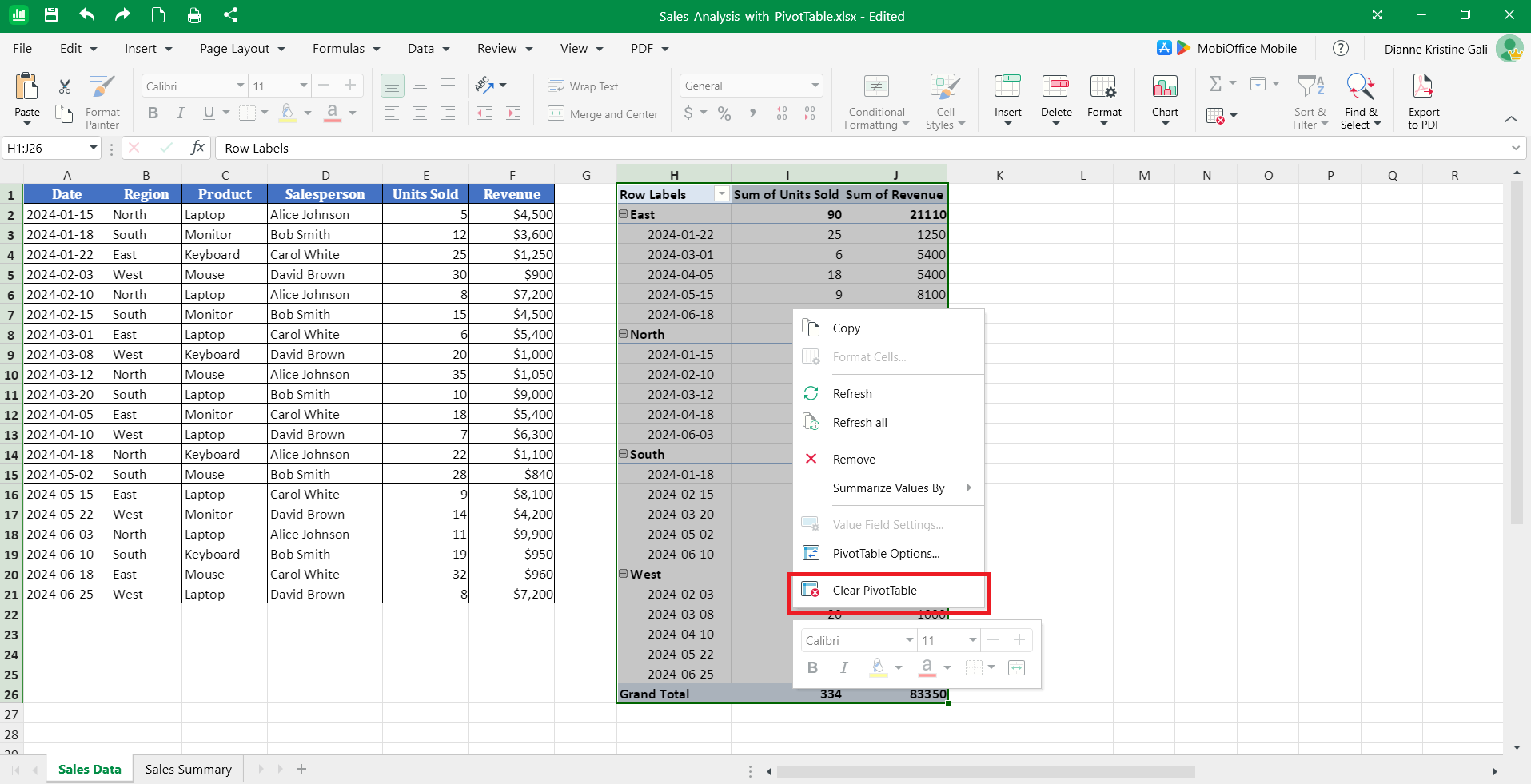Toggle Italic in the mini toolbar
This screenshot has width=1531, height=784.
coord(843,667)
